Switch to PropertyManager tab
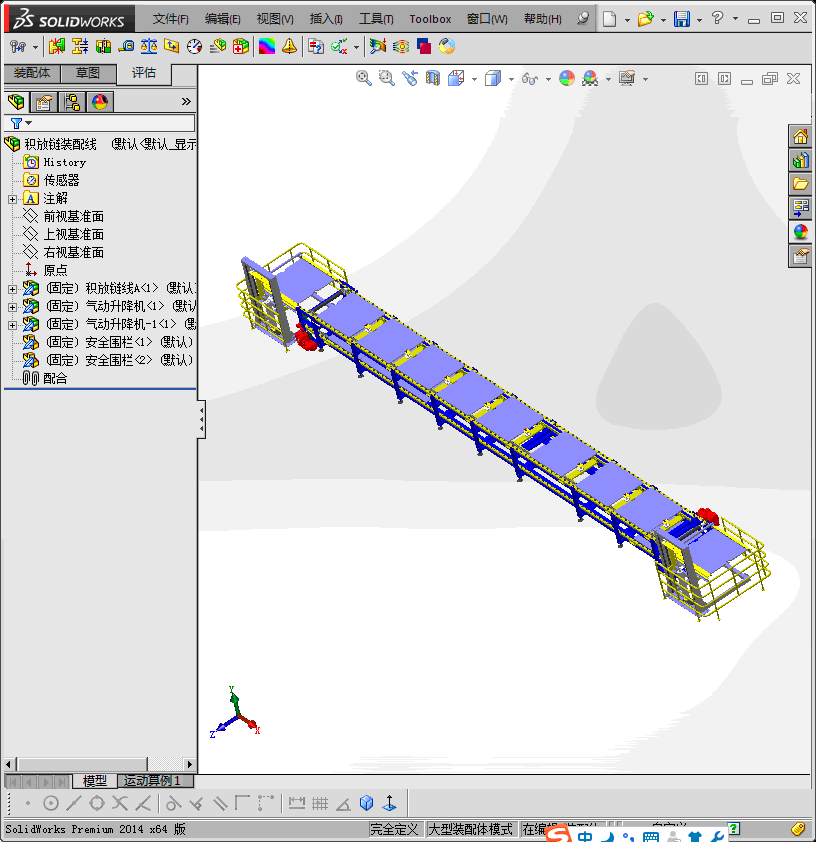The width and height of the screenshot is (816, 842). pos(43,101)
